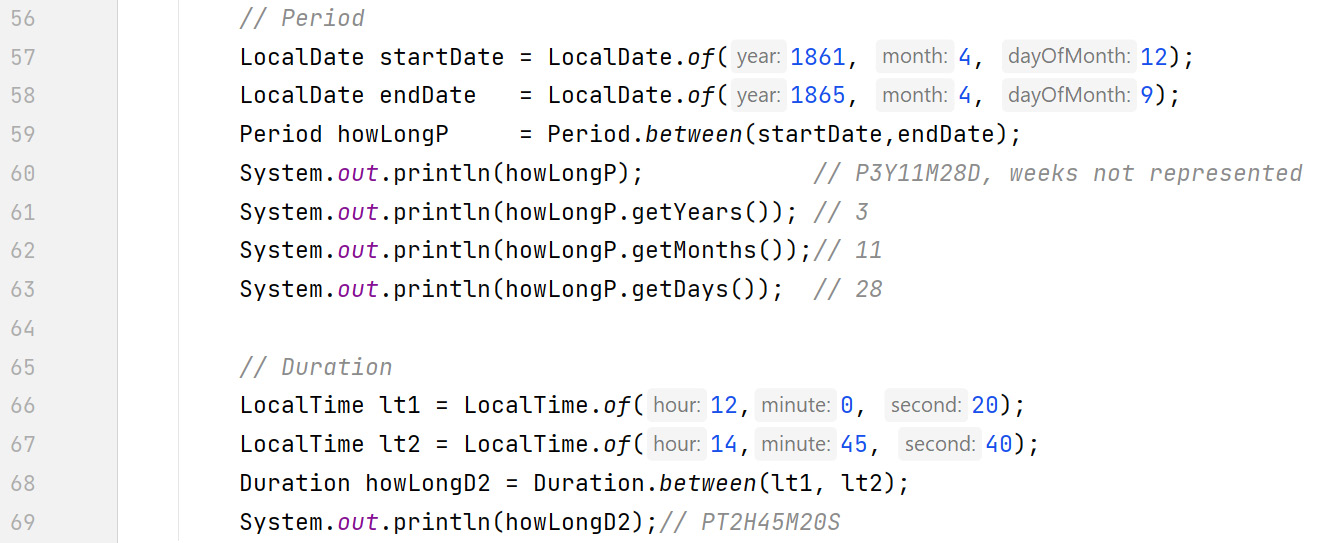Click line number 68 in the gutter
The height and width of the screenshot is (543, 1318).
22,483
